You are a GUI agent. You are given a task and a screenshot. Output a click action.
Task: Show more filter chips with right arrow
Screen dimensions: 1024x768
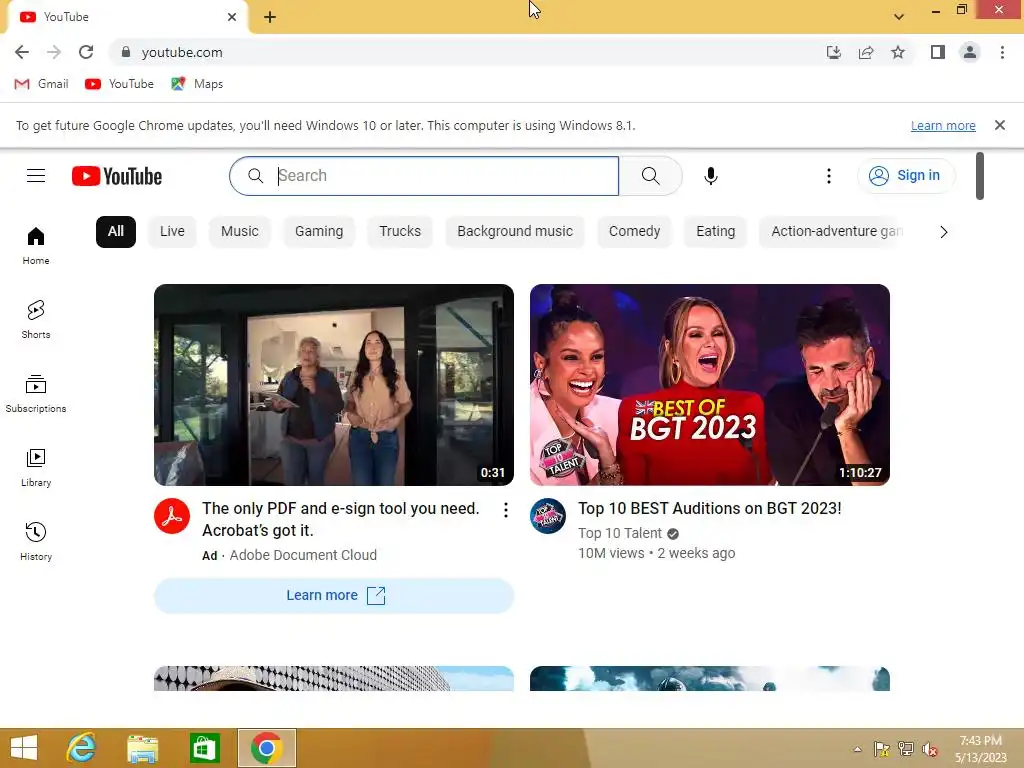[943, 232]
